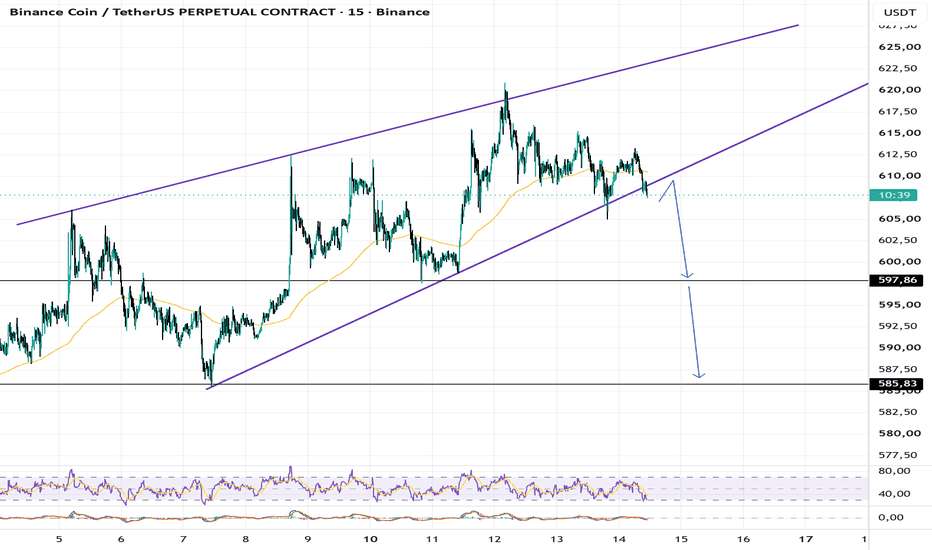Click the 600,00 price axis label
This screenshot has height=550, width=932.
pos(899,262)
